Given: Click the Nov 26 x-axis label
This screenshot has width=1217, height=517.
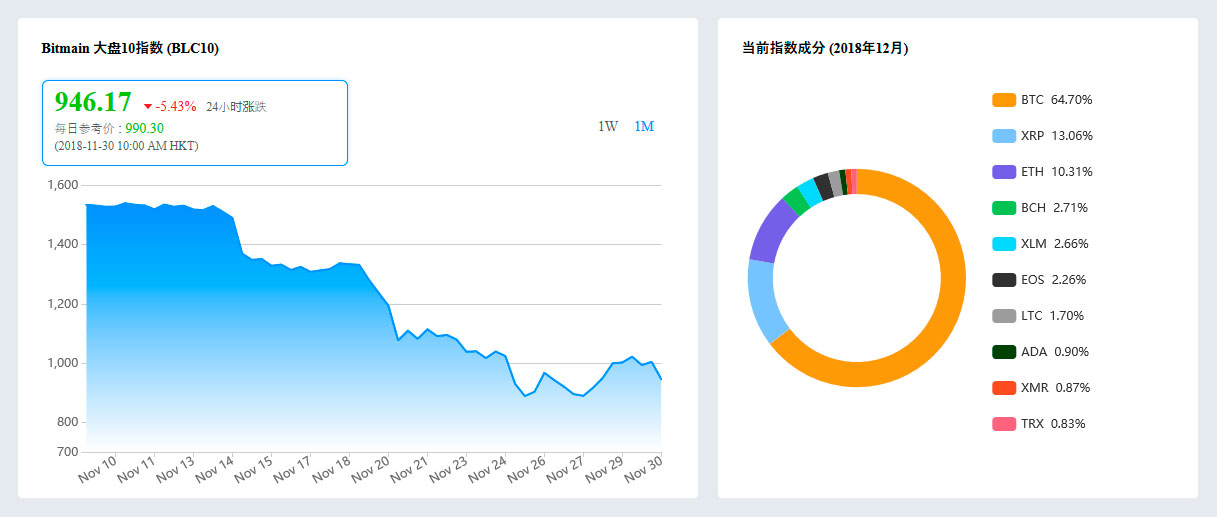Looking at the screenshot, I should (526, 469).
